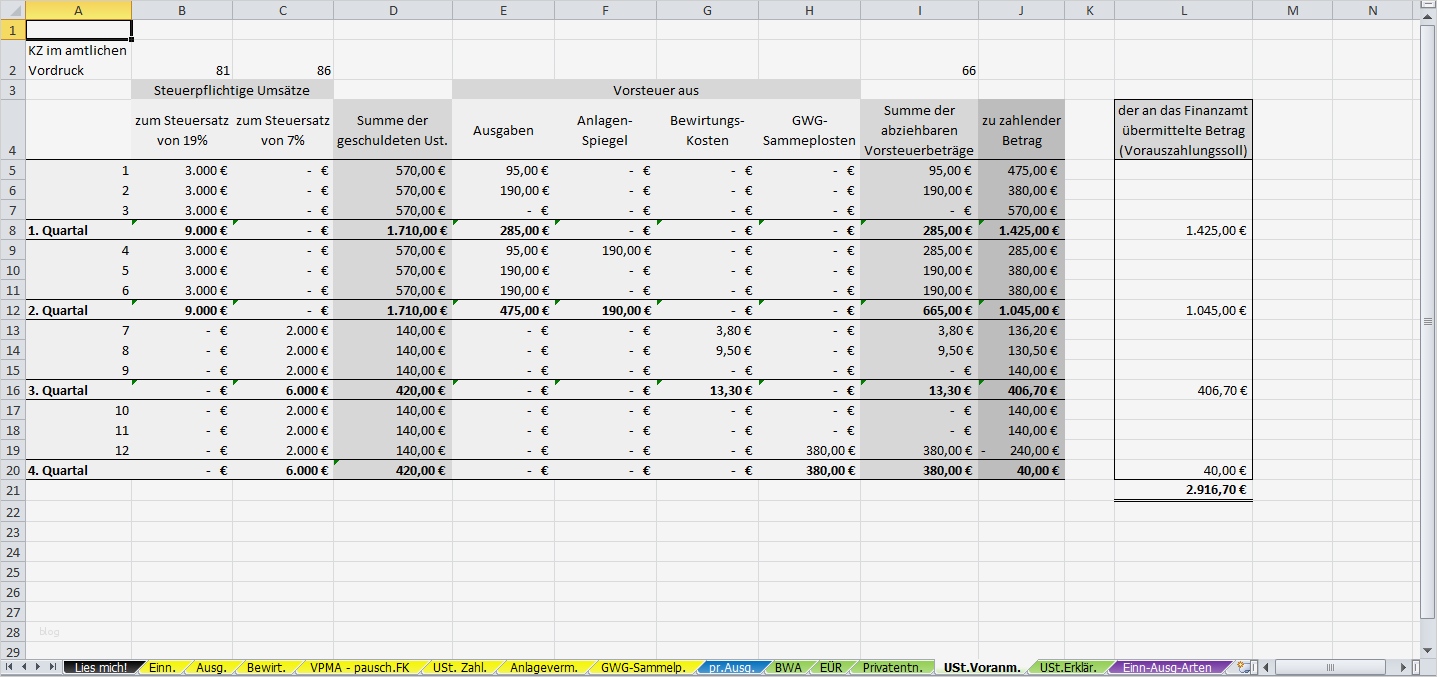
Task: Click the 2.916,70 € total cell
Action: point(1184,490)
